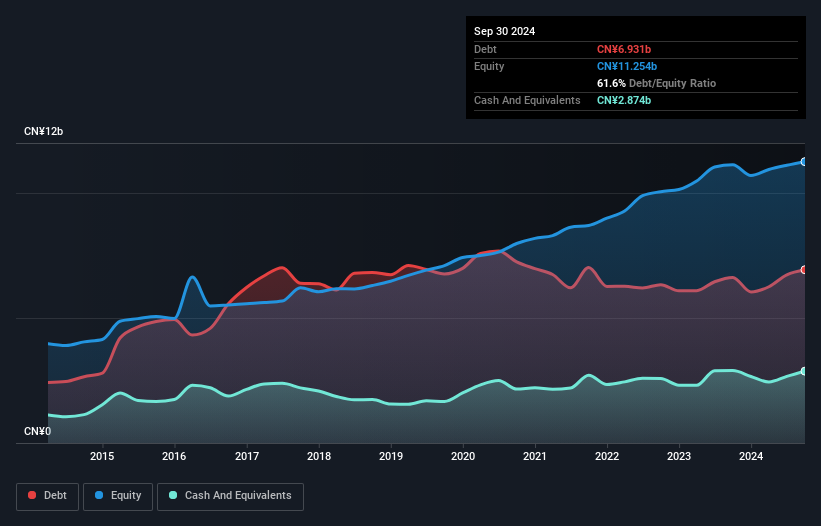This screenshot has height=526, width=821.
Task: Click the 2017 x-axis label
Action: pos(247,456)
